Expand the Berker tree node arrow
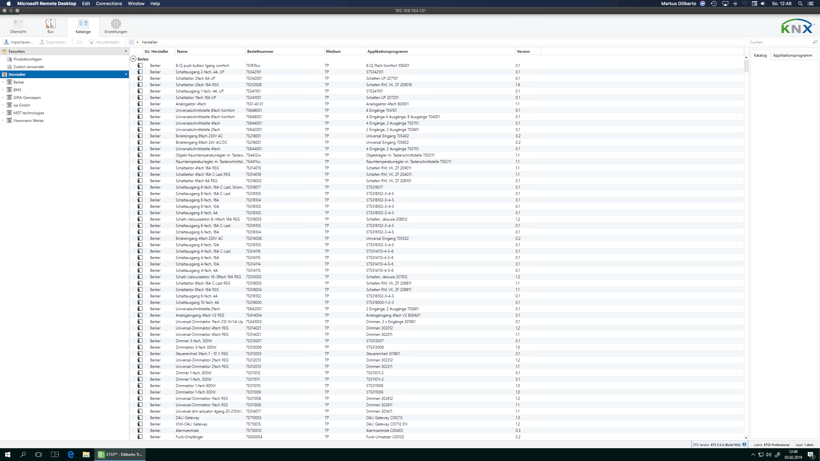 click(x=3, y=83)
